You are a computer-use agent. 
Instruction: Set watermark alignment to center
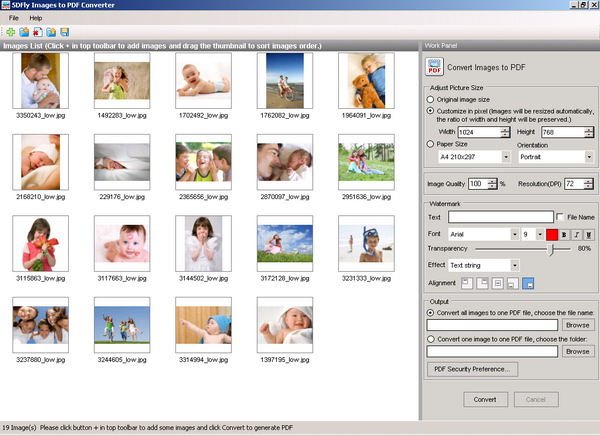pyautogui.click(x=497, y=286)
